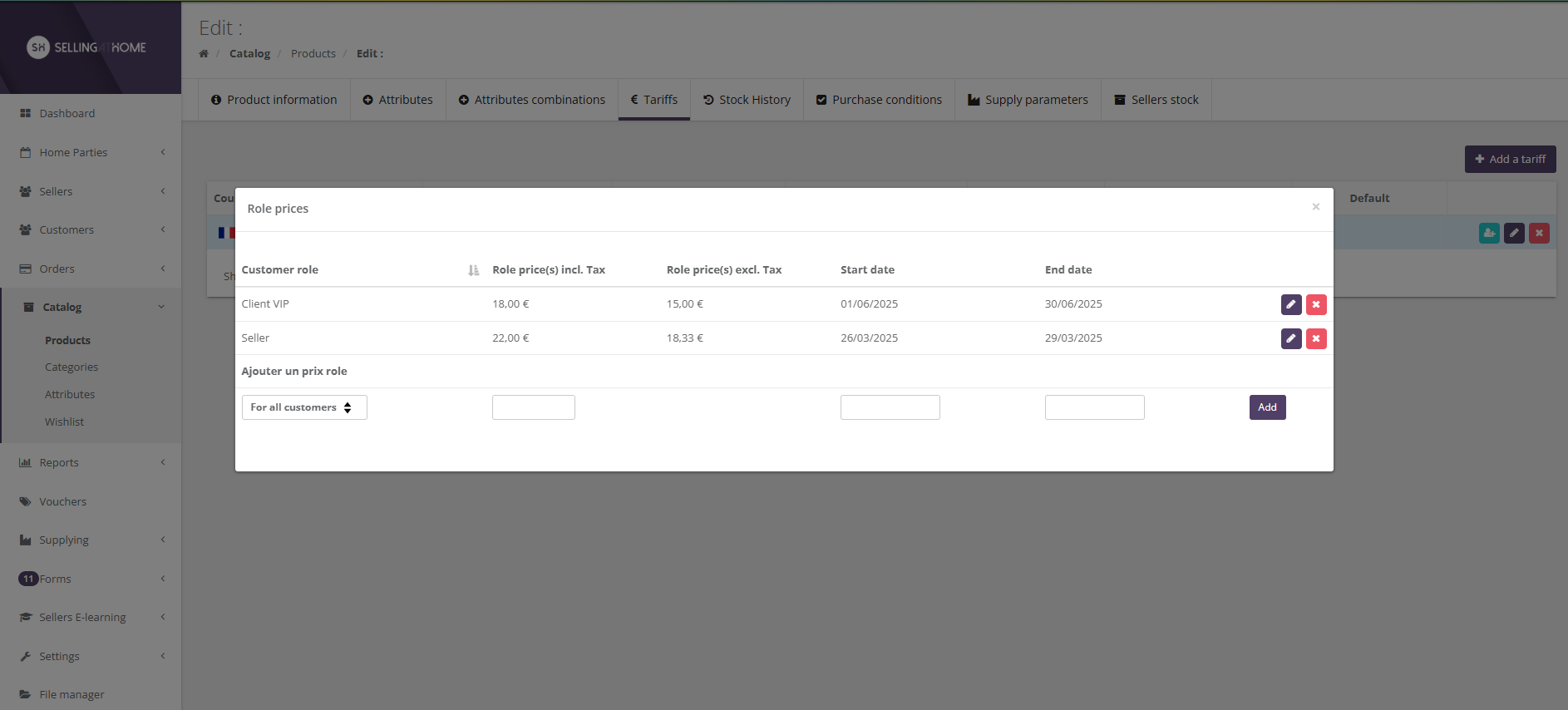
Task: Click the home breadcrumb icon
Action: 204,54
